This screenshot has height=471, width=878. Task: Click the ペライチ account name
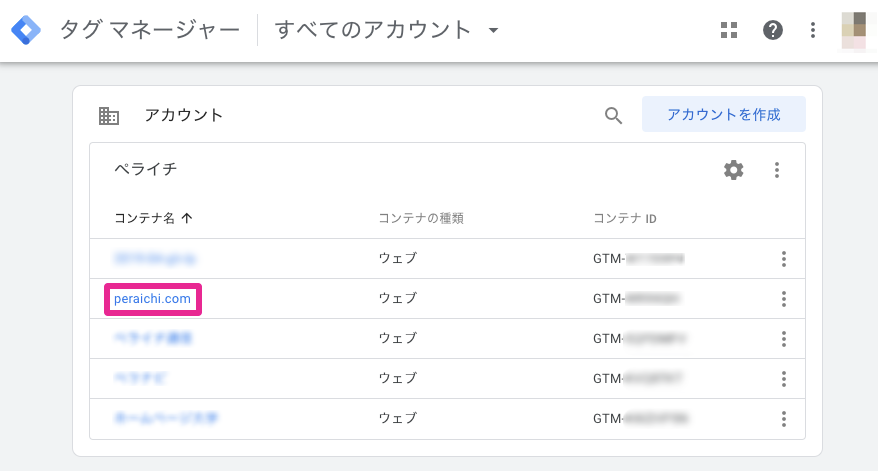tap(146, 169)
